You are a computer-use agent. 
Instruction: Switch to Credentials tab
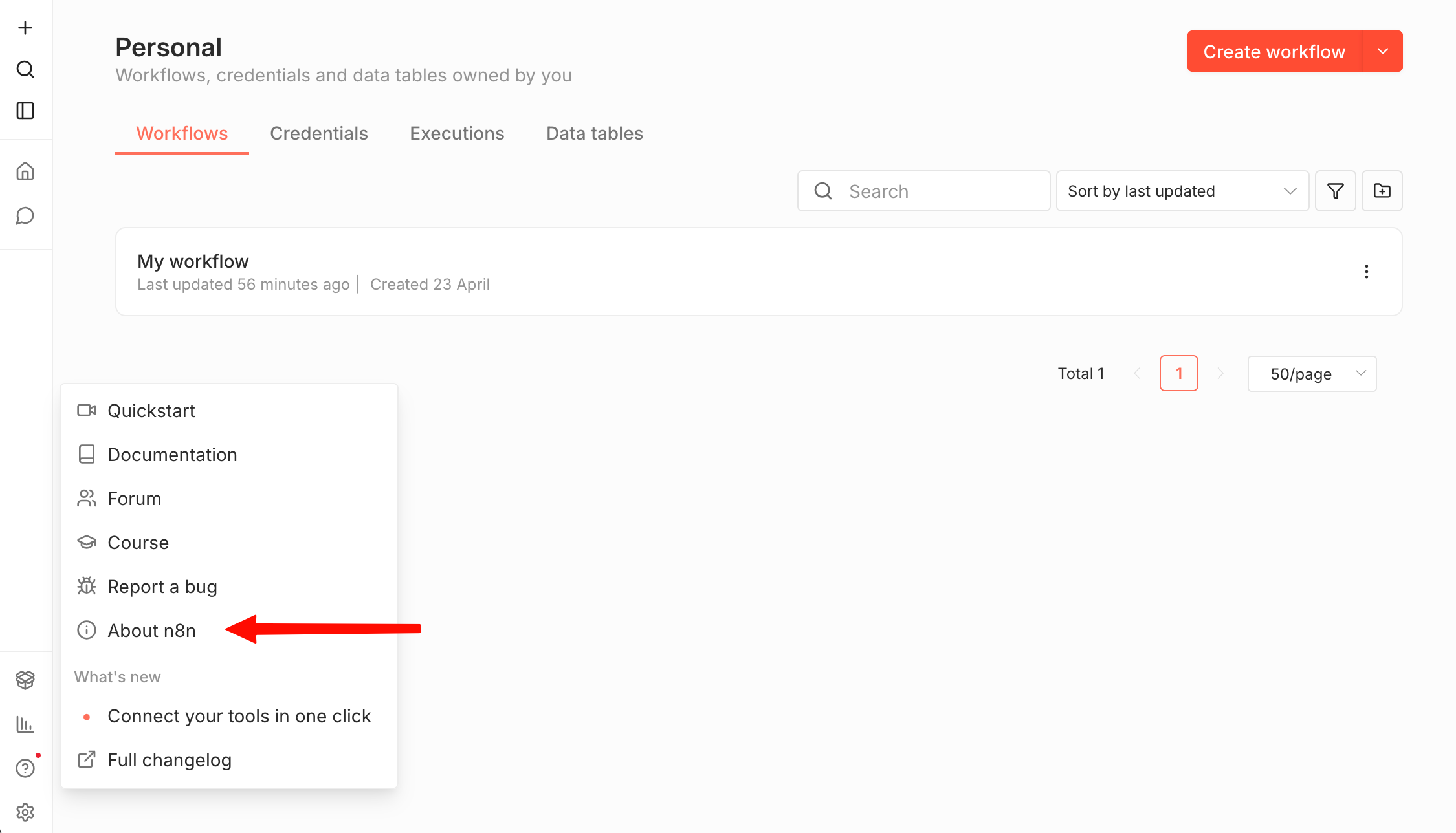(x=319, y=133)
